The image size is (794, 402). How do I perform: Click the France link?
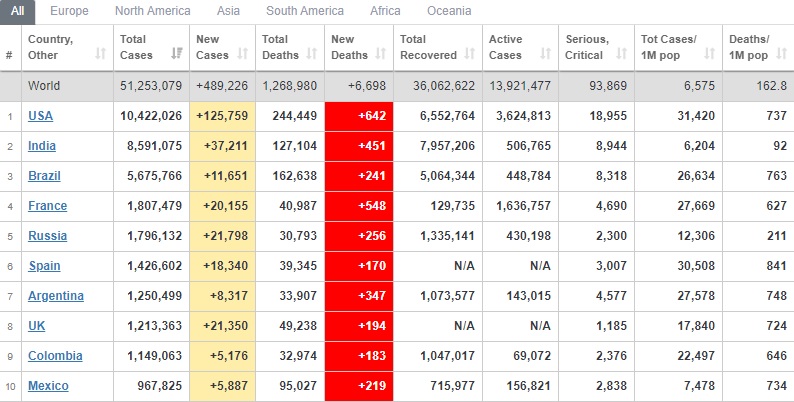(47, 206)
